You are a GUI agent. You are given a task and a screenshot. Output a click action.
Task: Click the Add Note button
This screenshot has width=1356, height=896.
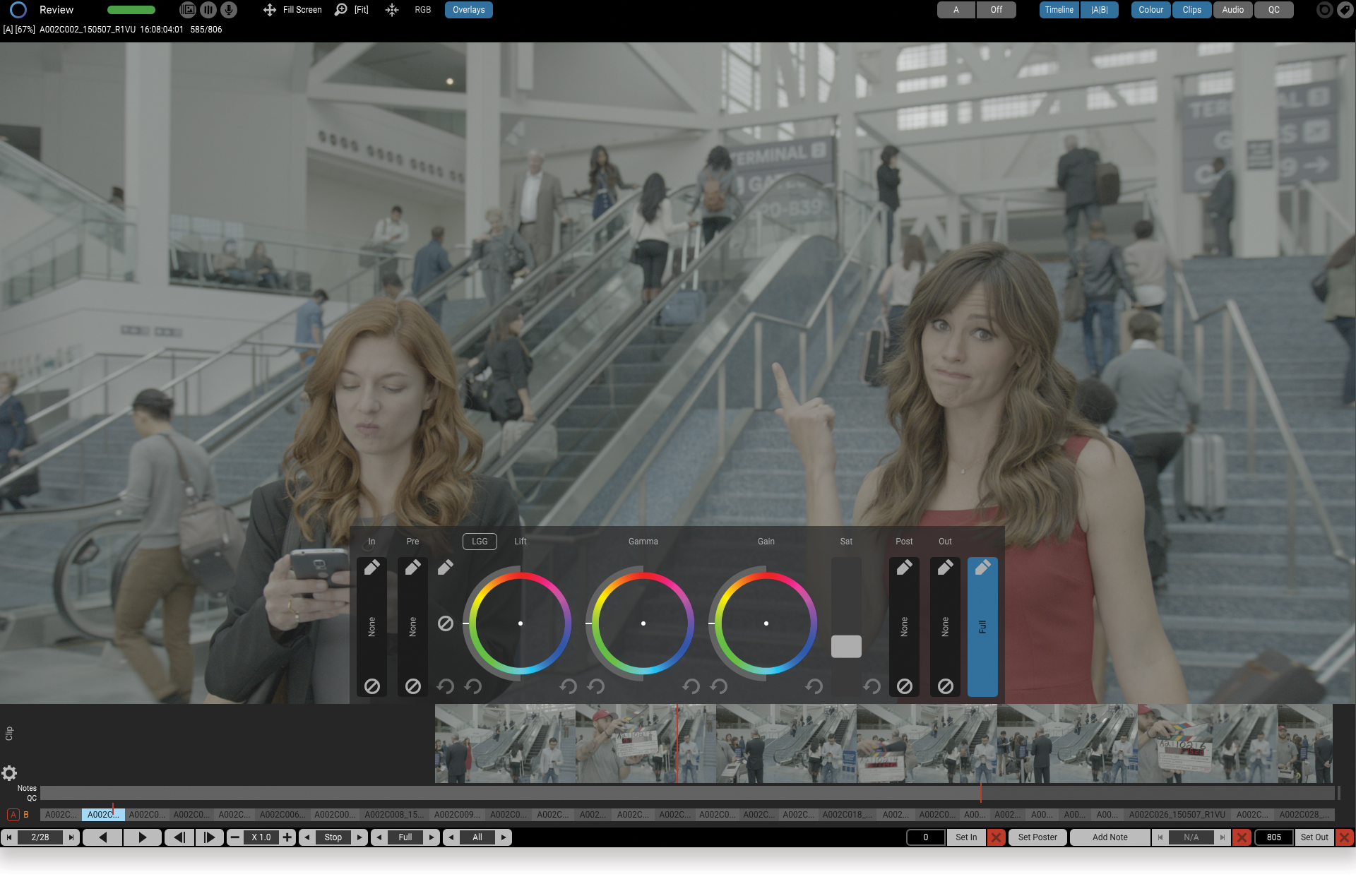coord(1110,837)
